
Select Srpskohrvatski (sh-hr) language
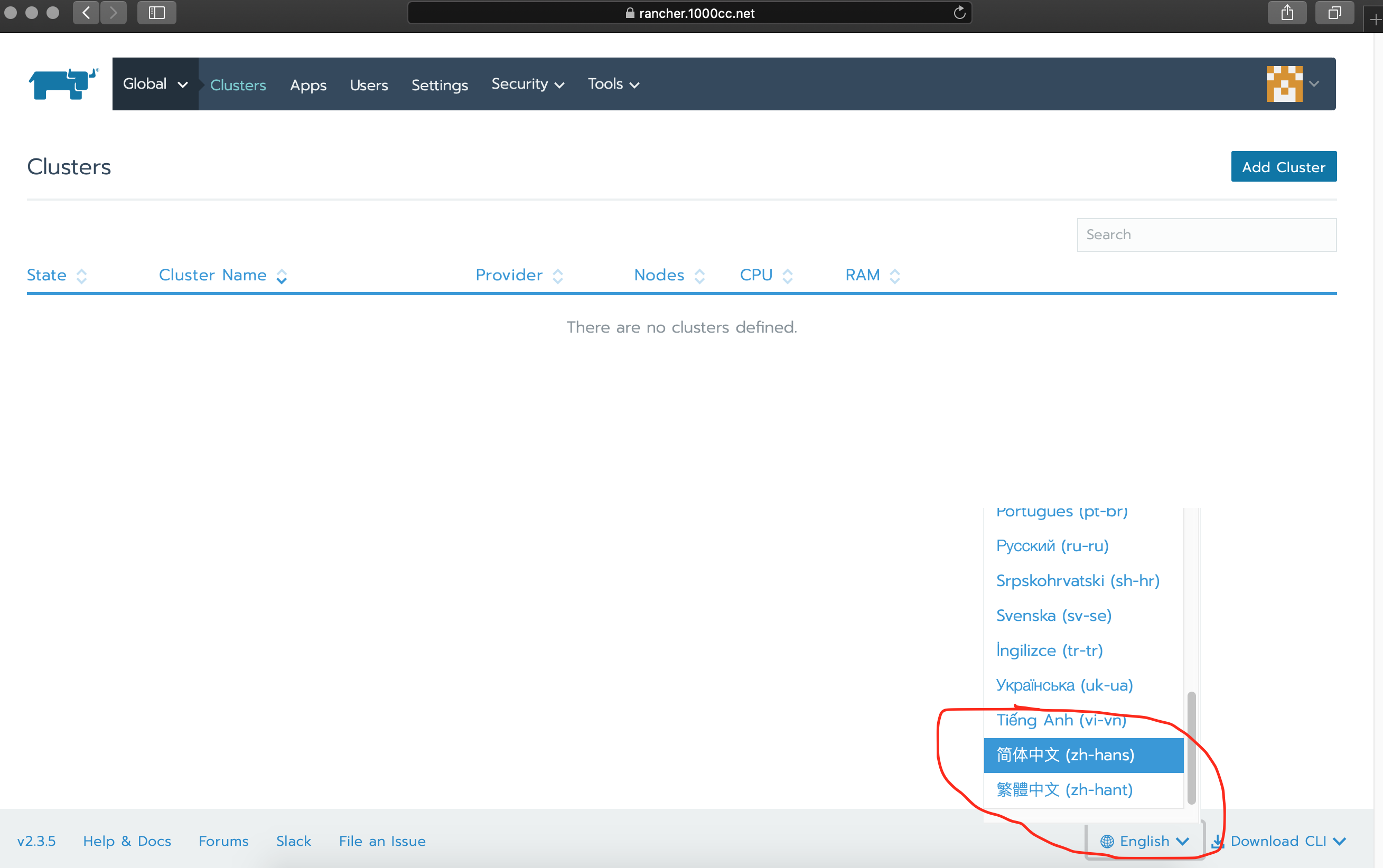click(1083, 581)
